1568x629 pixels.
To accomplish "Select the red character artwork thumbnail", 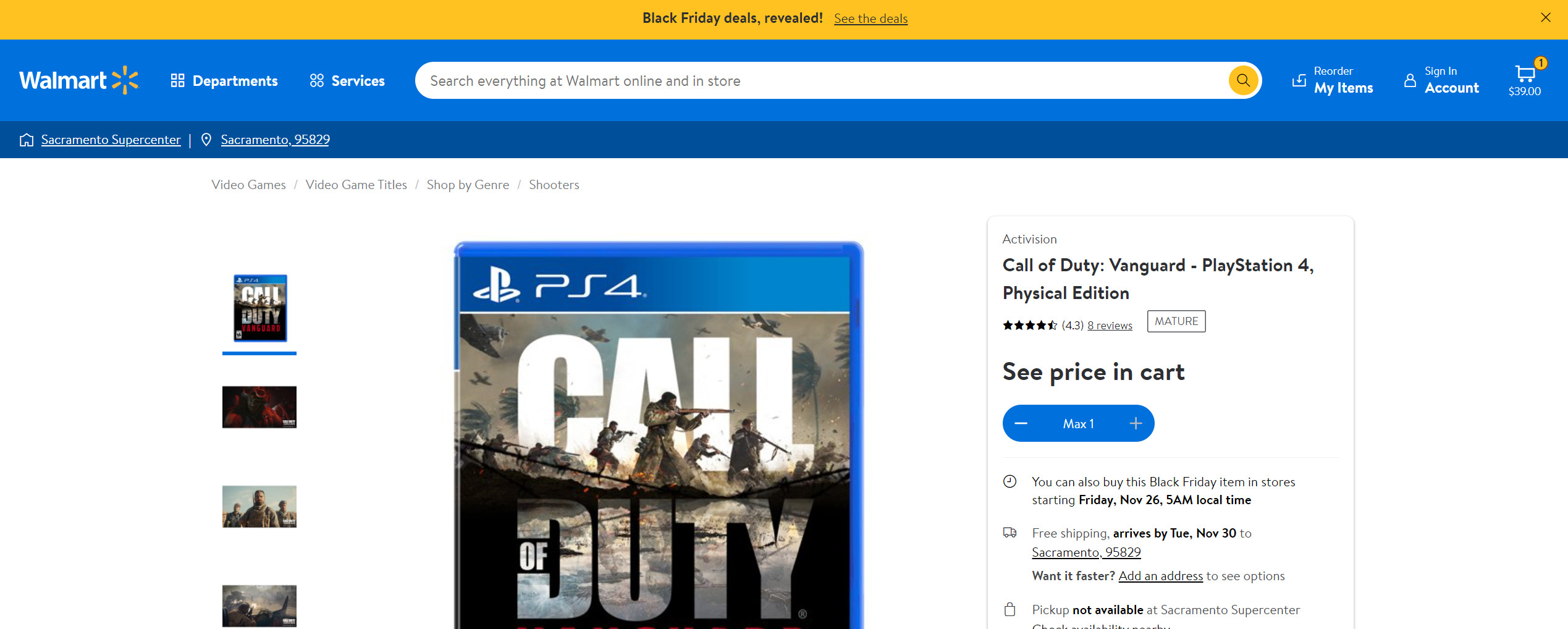I will coord(259,407).
